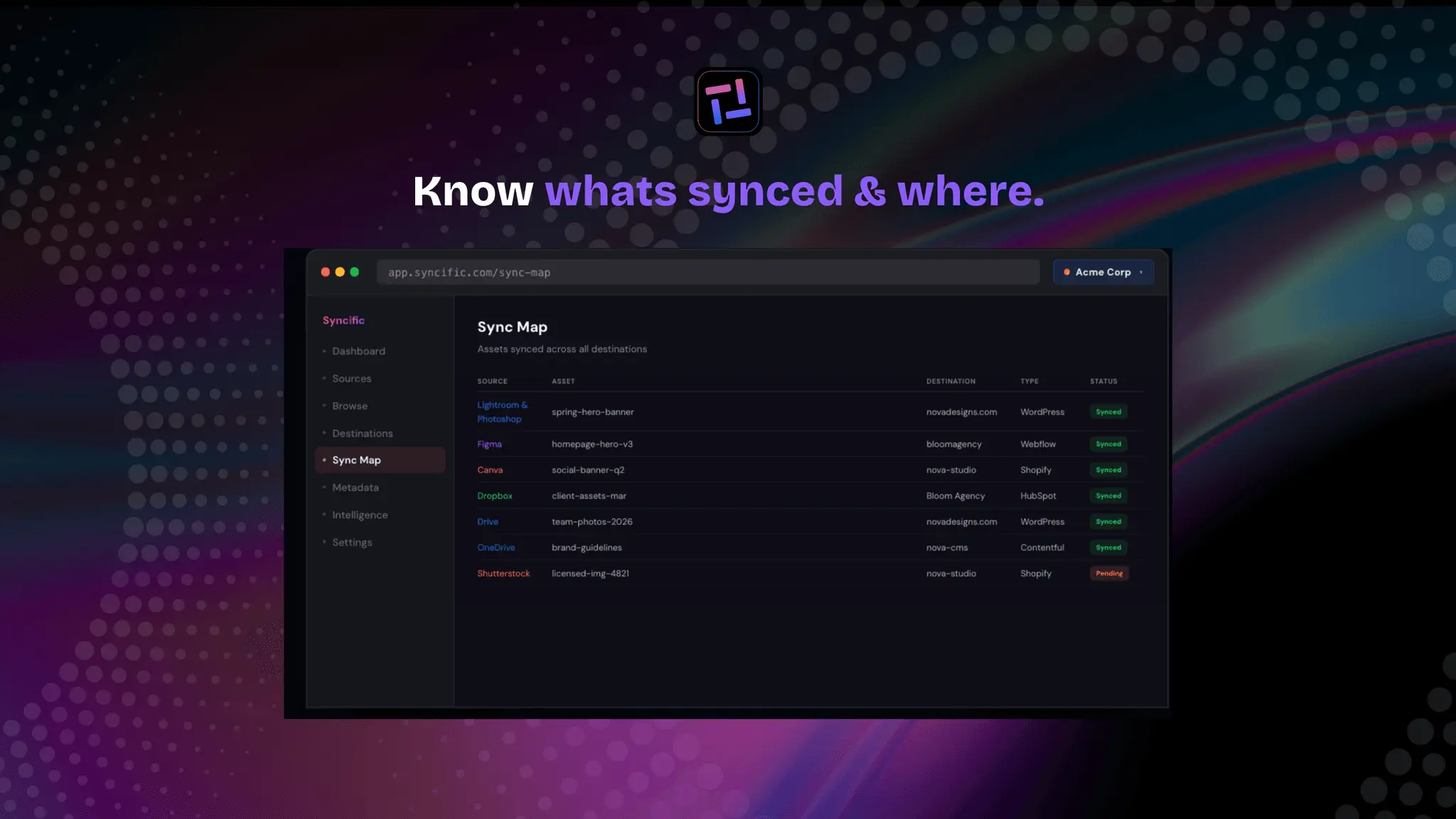1456x819 pixels.
Task: Go to Browse in the sidebar
Action: 349,406
